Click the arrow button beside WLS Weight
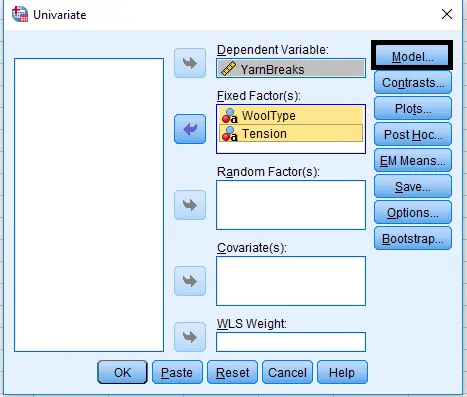This screenshot has width=467, height=397. (190, 337)
